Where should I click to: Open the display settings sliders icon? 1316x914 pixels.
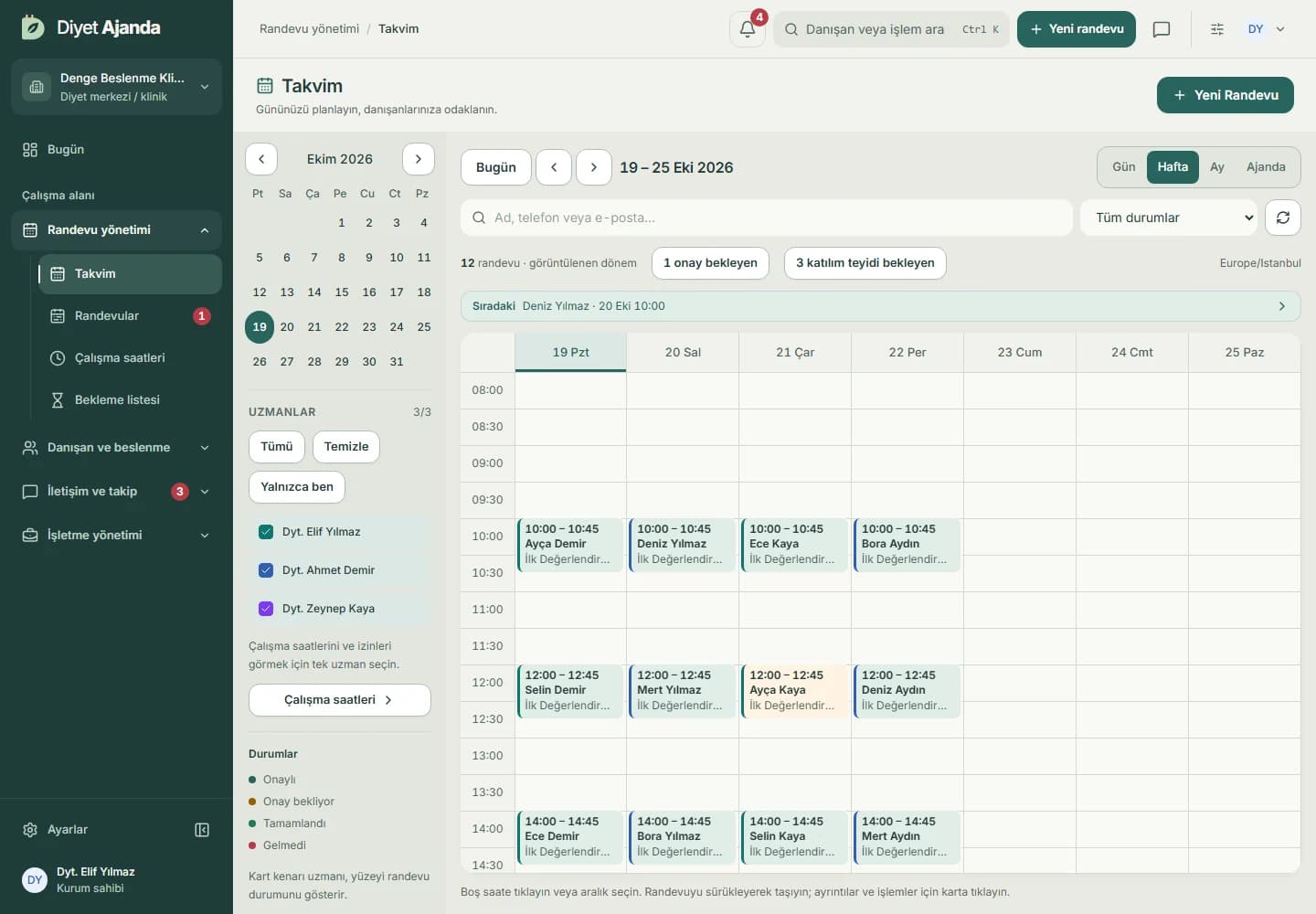point(1217,29)
